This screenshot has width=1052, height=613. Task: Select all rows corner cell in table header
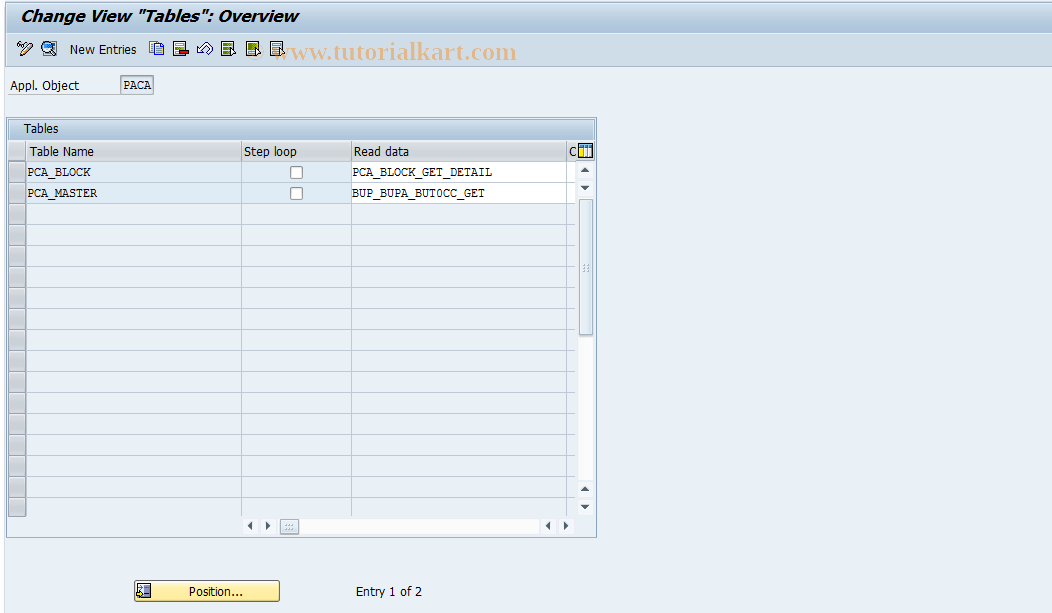pos(17,151)
